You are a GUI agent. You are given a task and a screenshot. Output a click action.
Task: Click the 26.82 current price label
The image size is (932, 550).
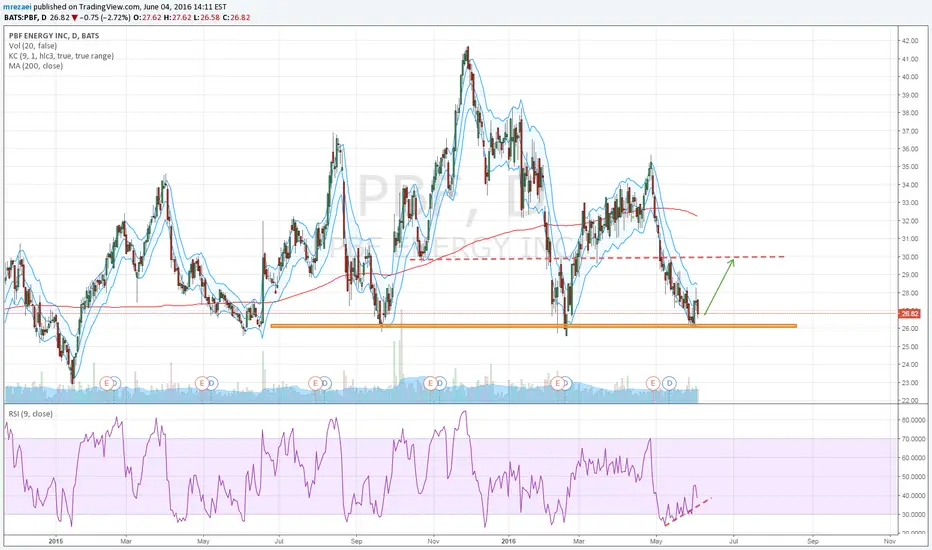909,313
